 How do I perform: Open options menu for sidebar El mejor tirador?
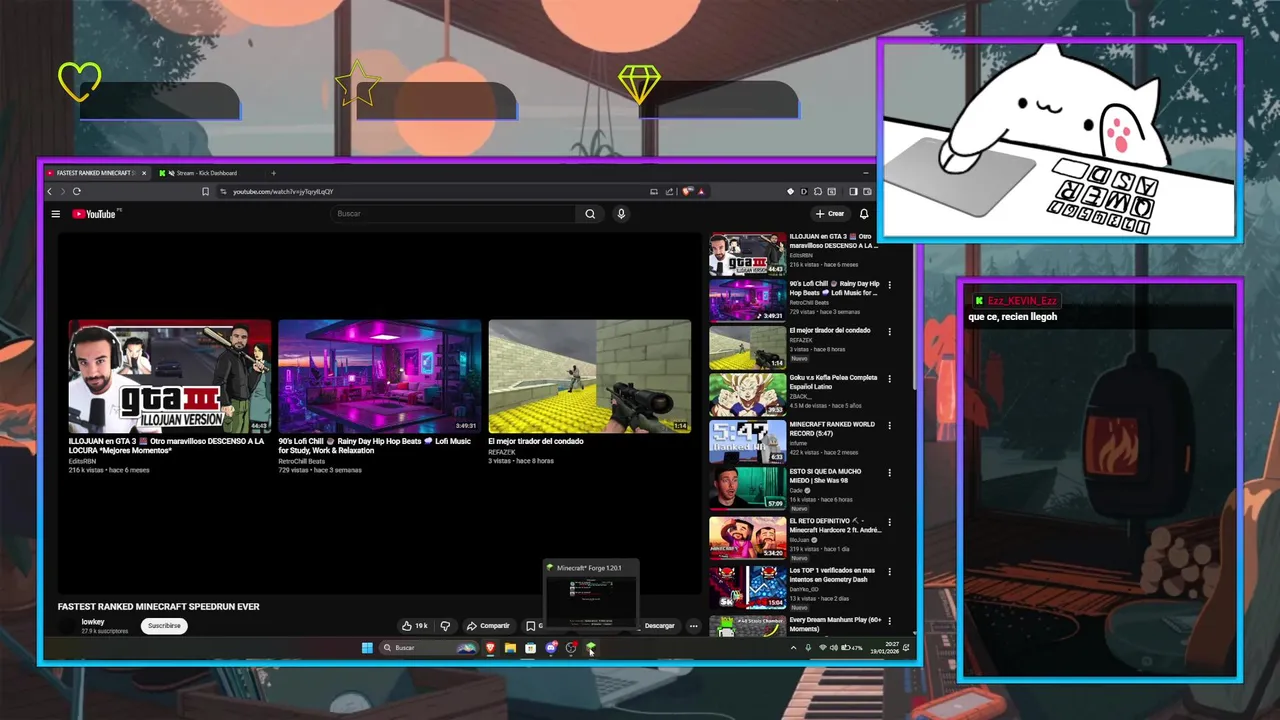point(889,331)
